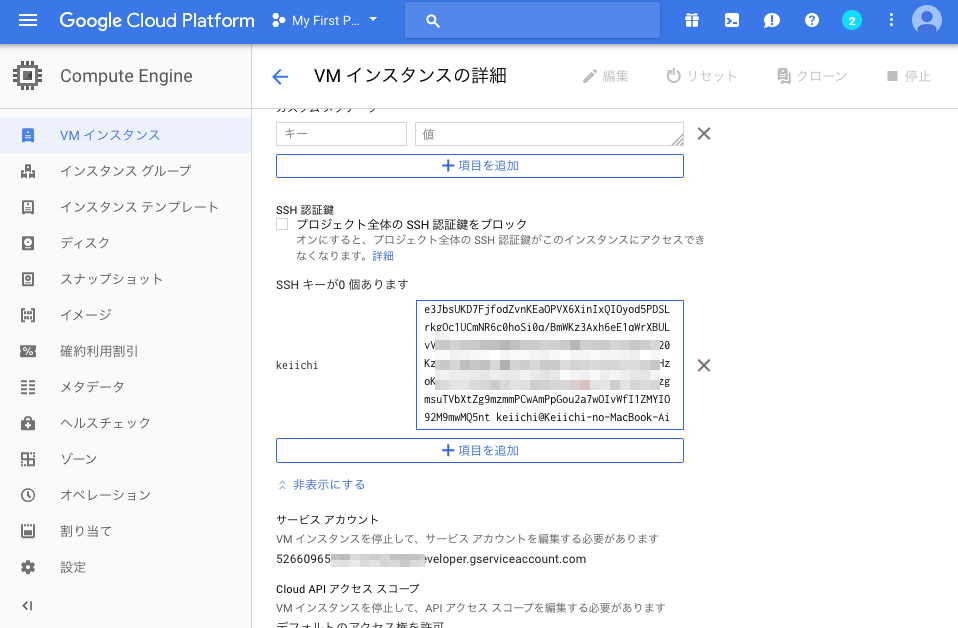
Task: Open スナップショット in sidebar
Action: pos(126,279)
